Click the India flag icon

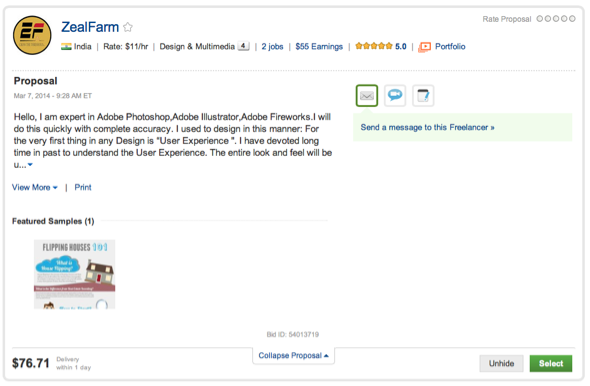(x=66, y=47)
